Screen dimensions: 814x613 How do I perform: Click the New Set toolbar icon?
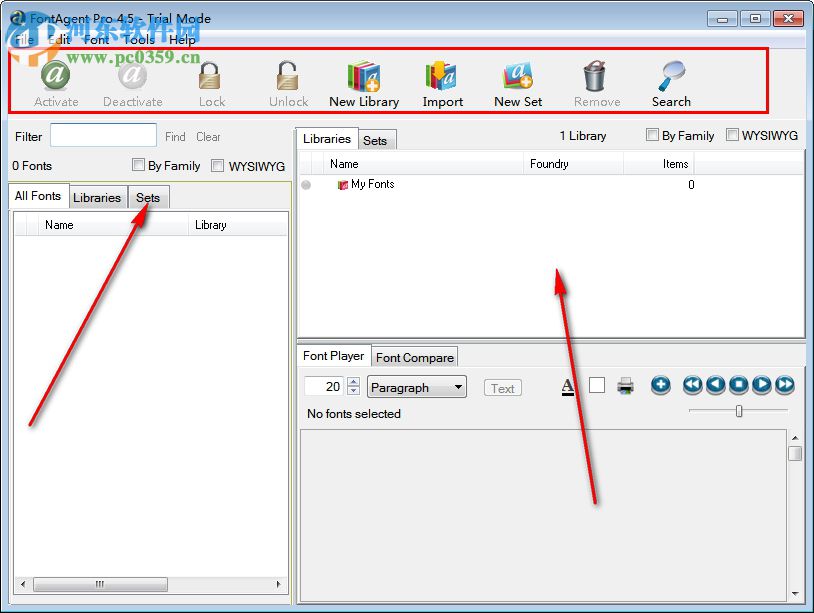pos(517,83)
